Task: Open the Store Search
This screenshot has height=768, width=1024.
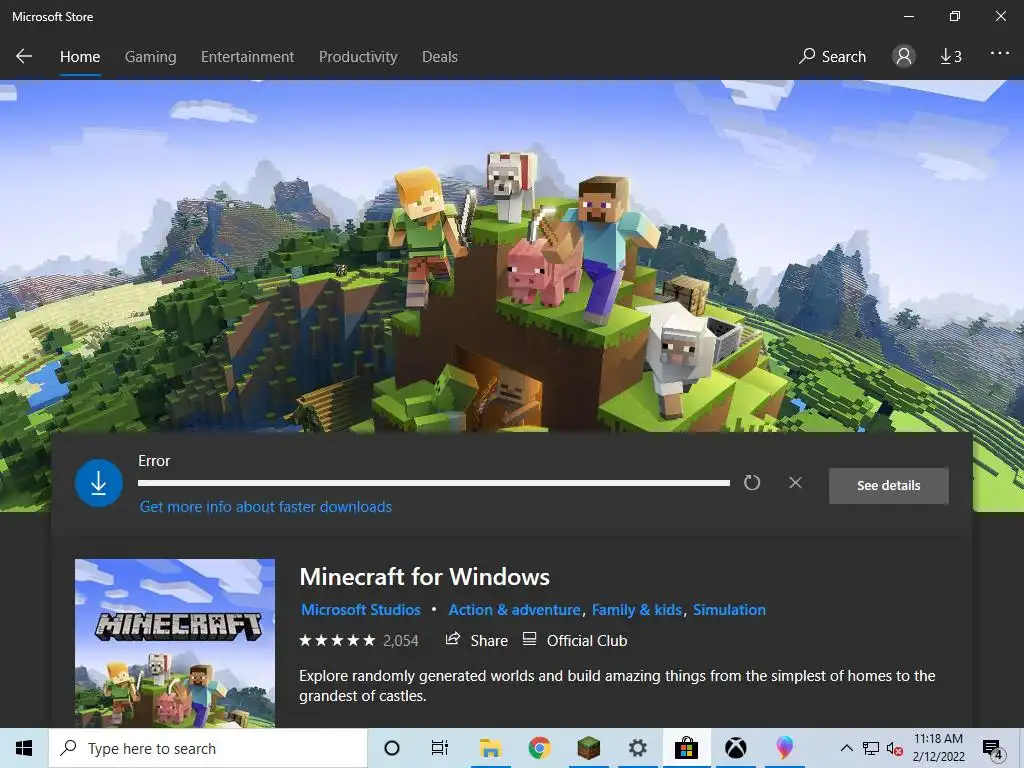Action: pos(832,57)
